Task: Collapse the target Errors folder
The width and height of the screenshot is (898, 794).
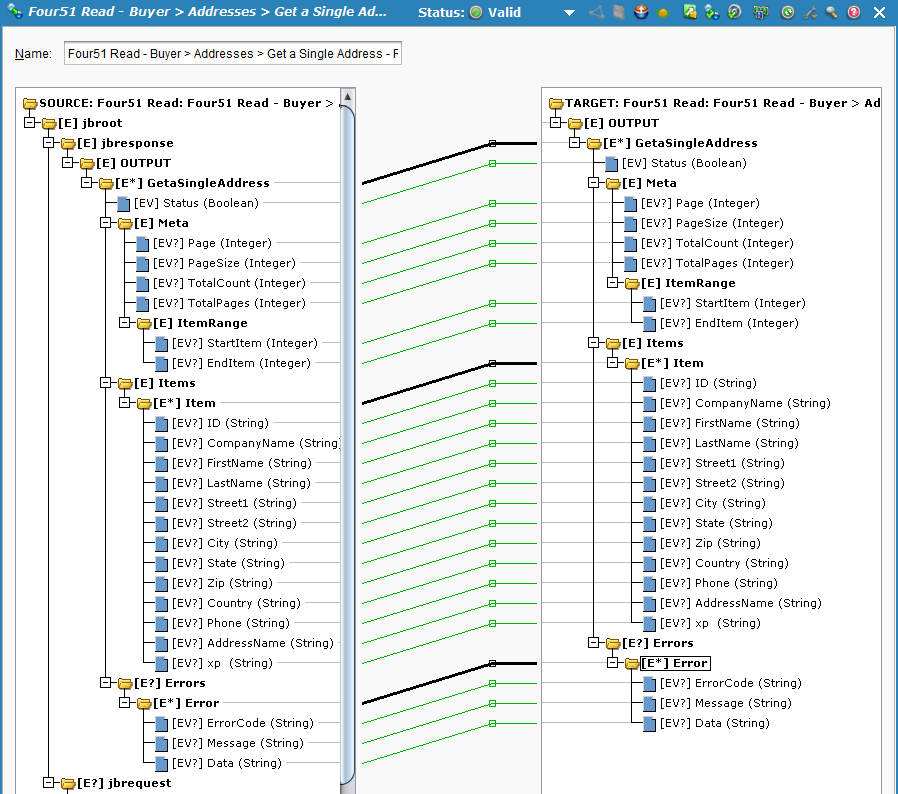Action: 594,643
